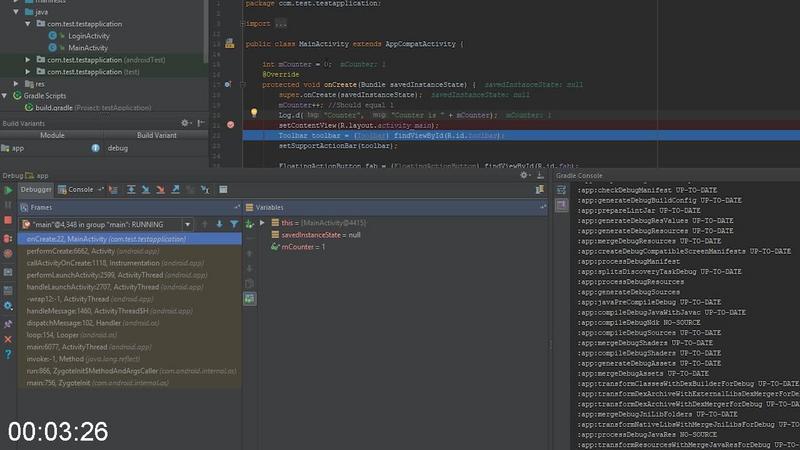Expand the folded import statement
The height and width of the screenshot is (450, 800).
(243, 23)
